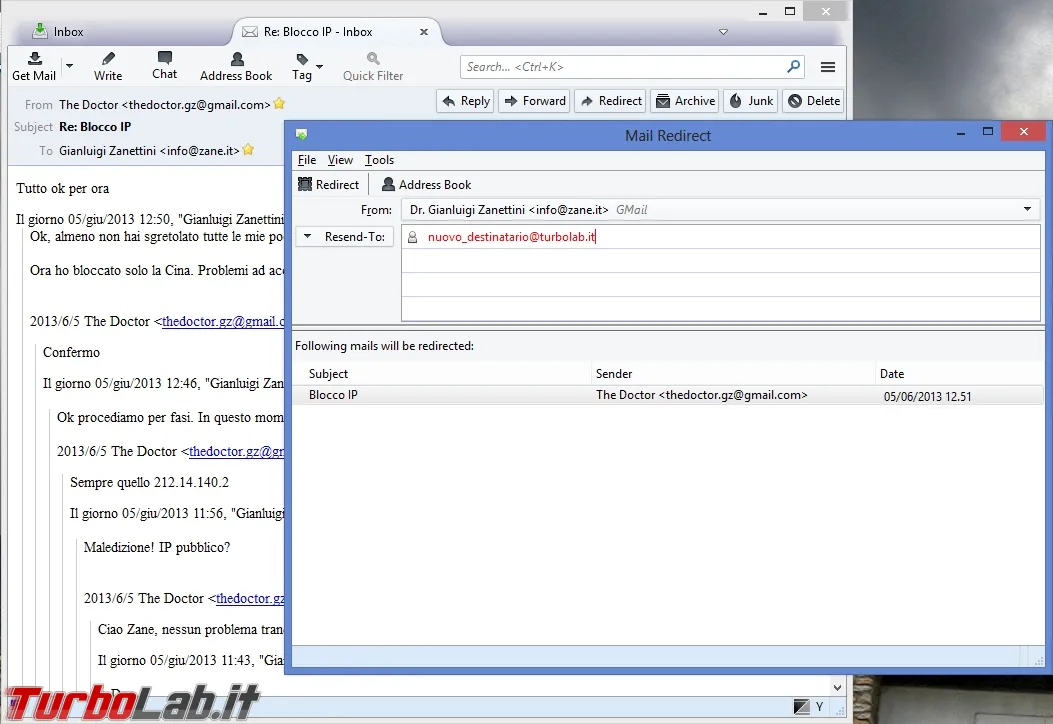The width and height of the screenshot is (1053, 724).
Task: Open the Resend-To type dropdown
Action: coord(345,236)
